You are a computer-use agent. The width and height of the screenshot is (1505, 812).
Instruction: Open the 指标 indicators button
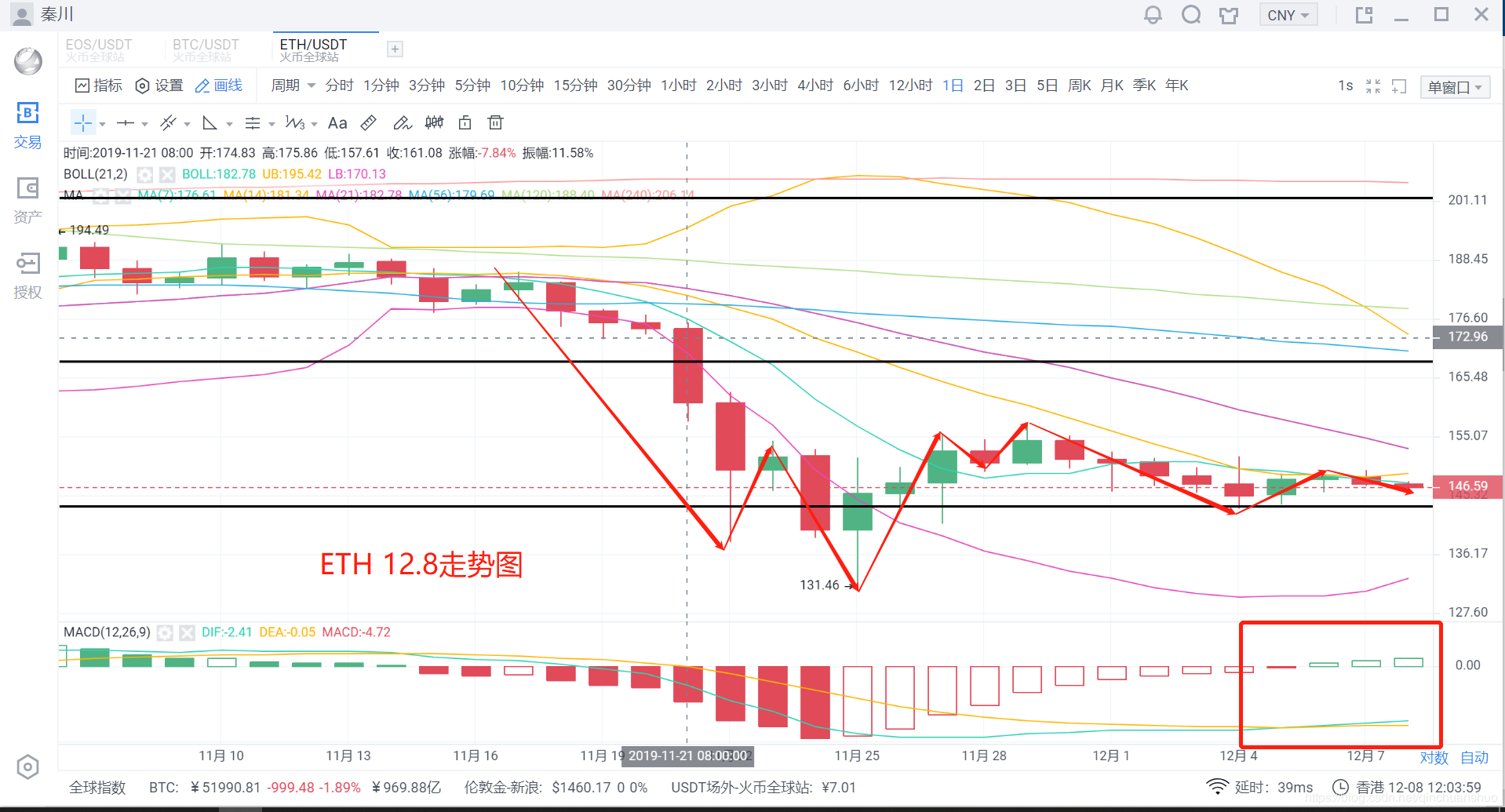(x=99, y=86)
